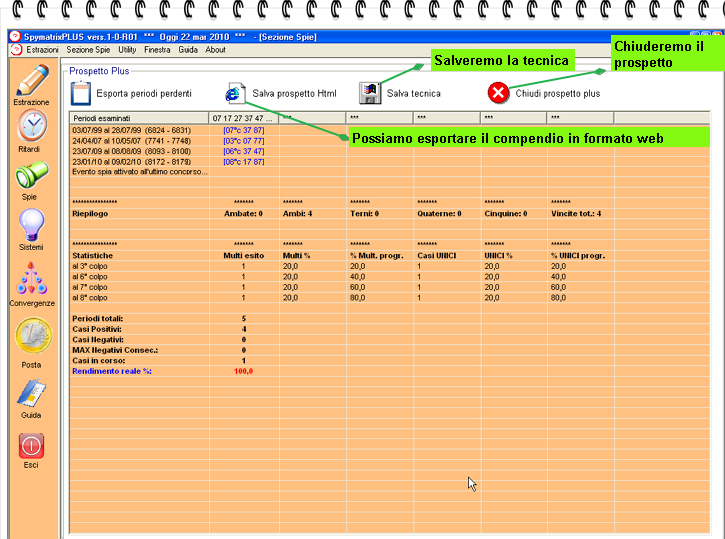The height and width of the screenshot is (539, 725).
Task: Click the Periodi esaminati column header
Action: pyautogui.click(x=139, y=118)
